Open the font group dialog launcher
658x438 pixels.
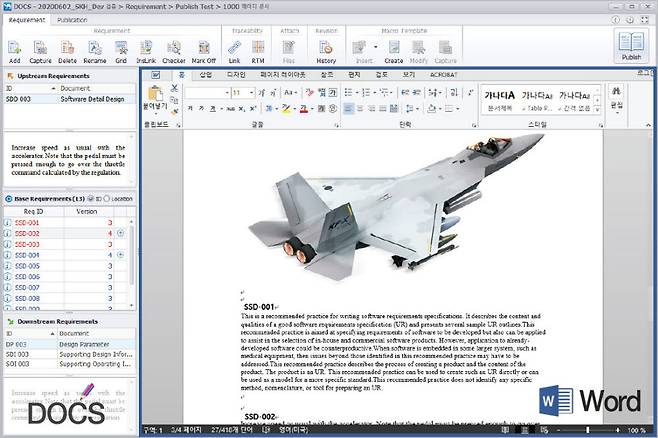[337, 125]
